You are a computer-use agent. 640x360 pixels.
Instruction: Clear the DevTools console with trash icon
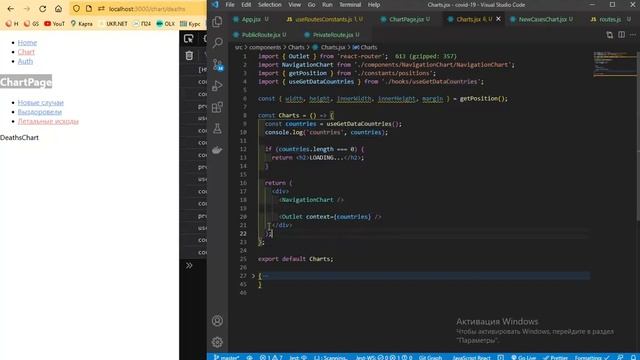189,56
